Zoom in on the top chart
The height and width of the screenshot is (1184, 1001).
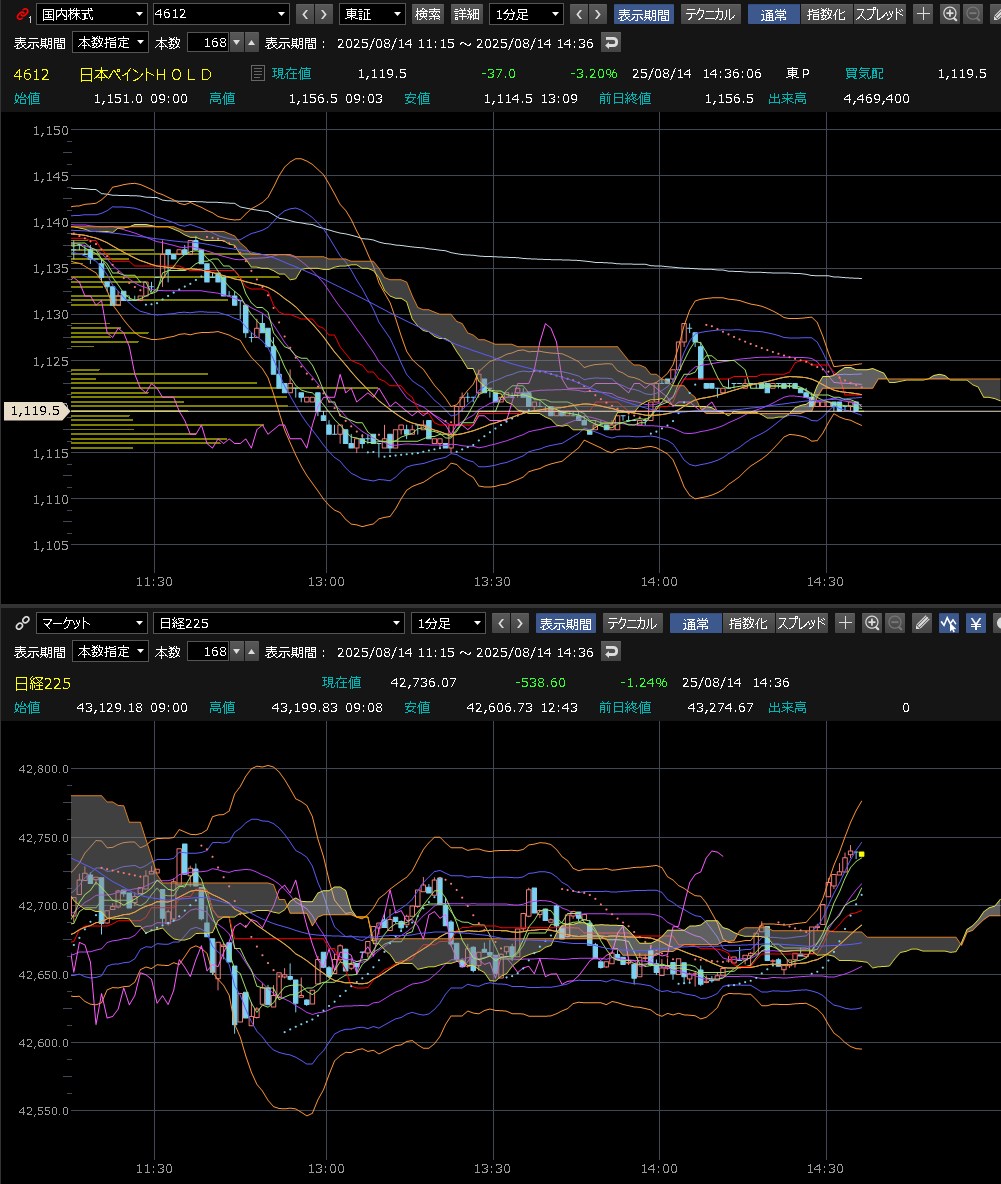click(x=950, y=14)
